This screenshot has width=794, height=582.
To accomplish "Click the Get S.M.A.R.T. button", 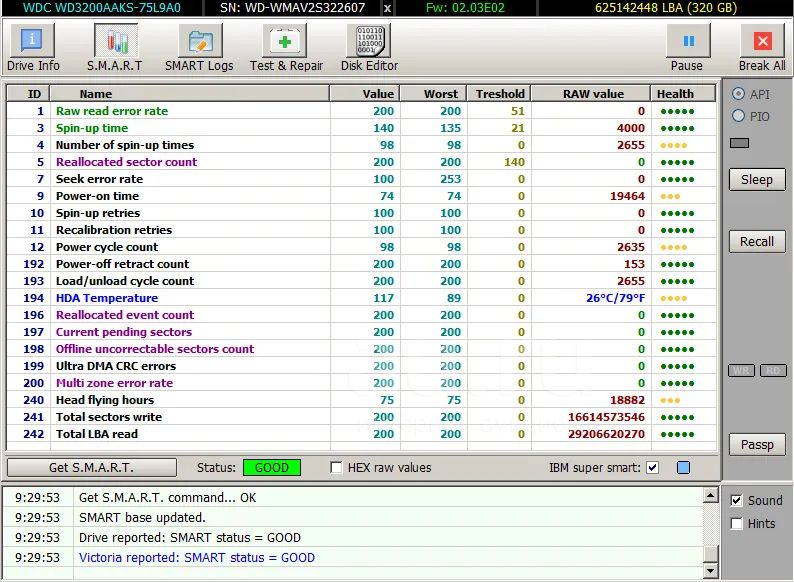I will [92, 468].
